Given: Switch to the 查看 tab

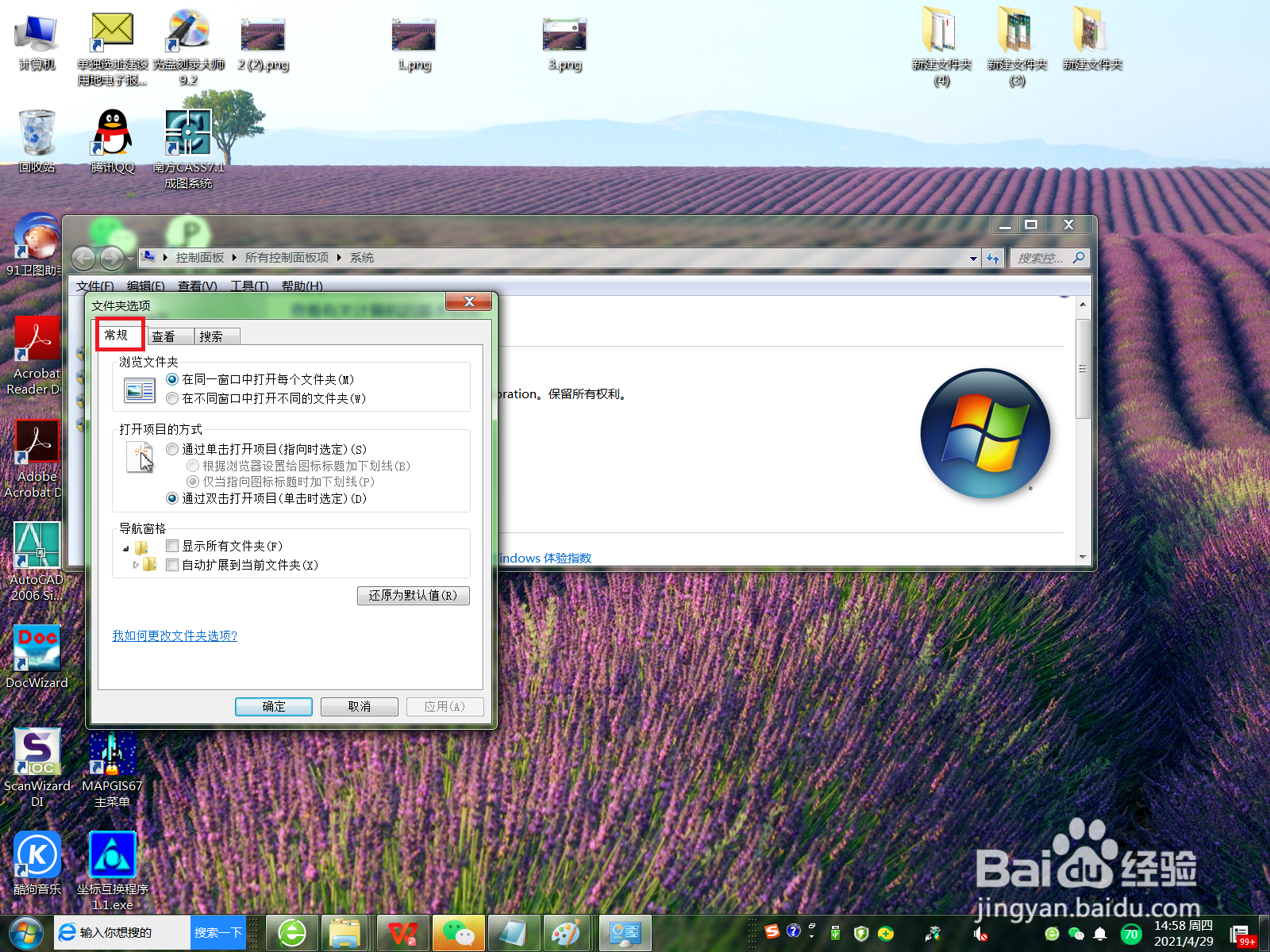Looking at the screenshot, I should [x=169, y=336].
